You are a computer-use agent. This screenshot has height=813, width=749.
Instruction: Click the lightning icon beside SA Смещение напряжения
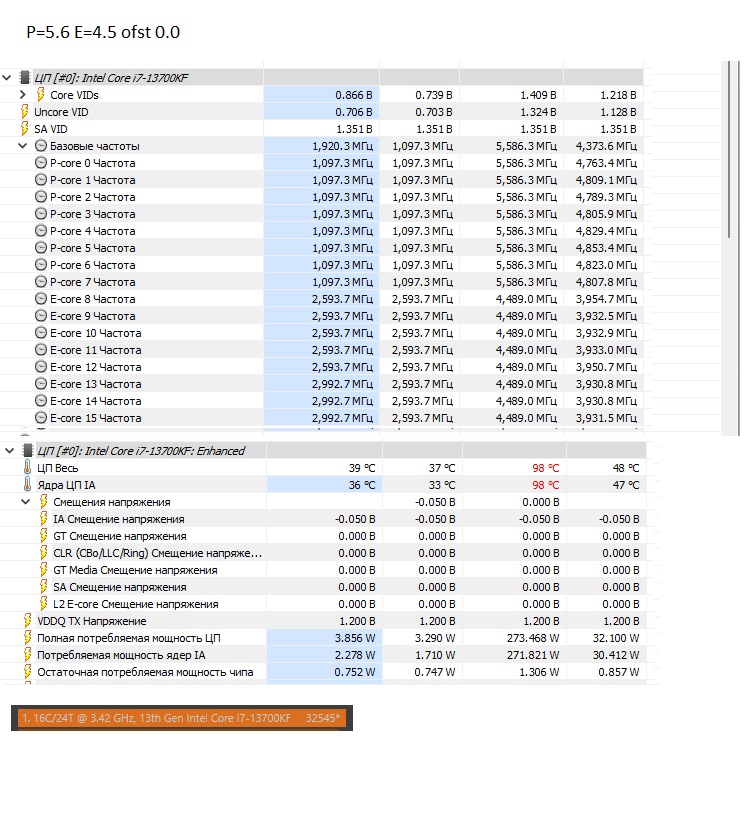point(44,586)
